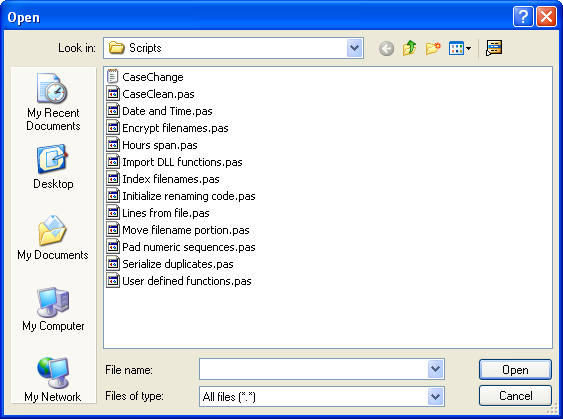Viewport: 563px width, 419px height.
Task: Create a new folder with toolbar icon
Action: (433, 48)
